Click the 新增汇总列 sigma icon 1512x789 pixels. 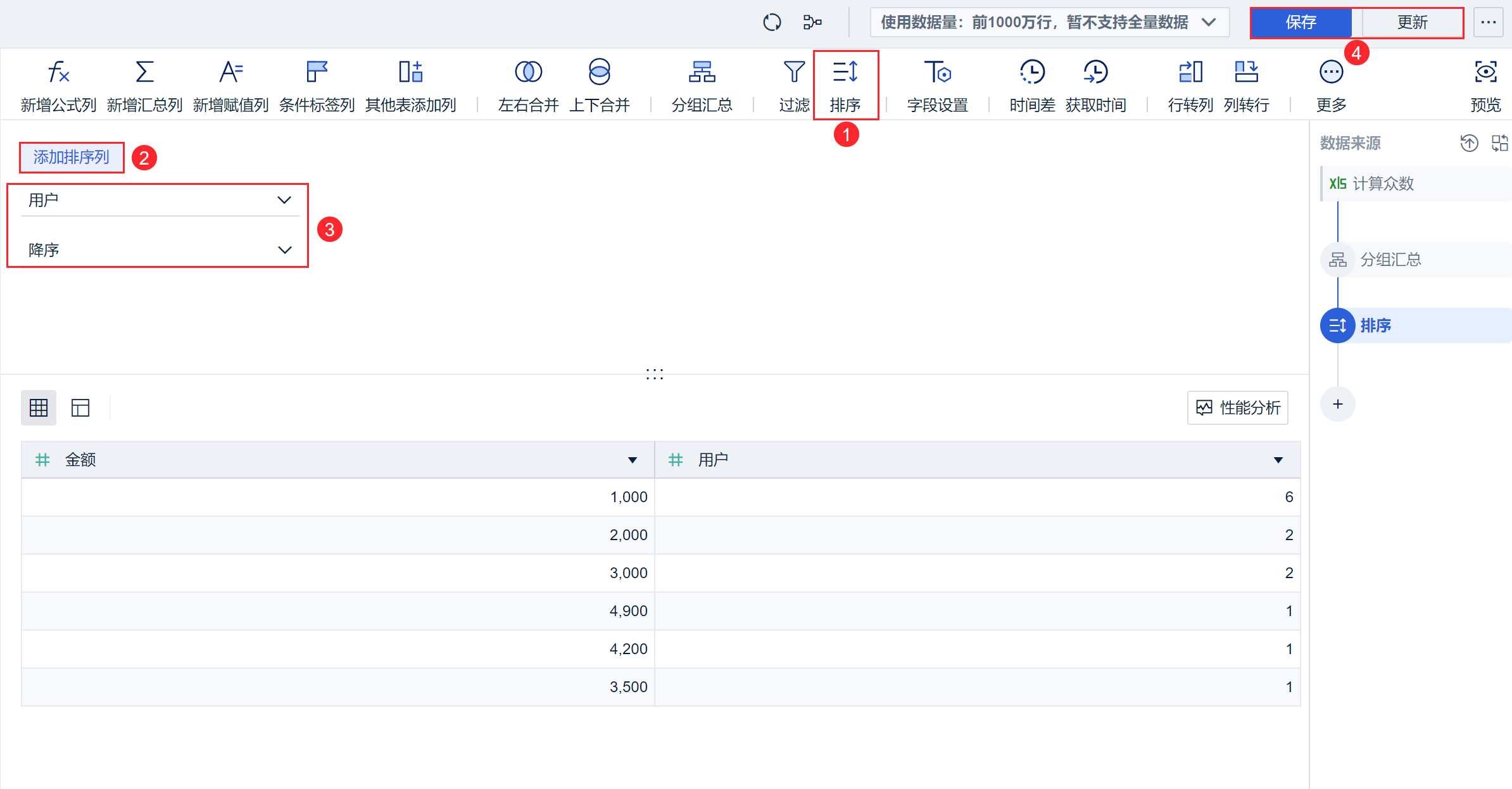click(144, 72)
